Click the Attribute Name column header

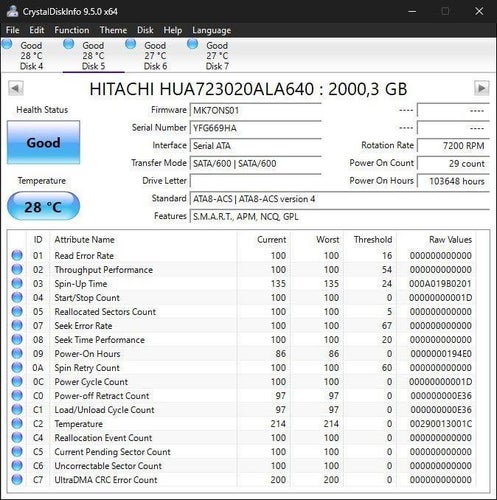(84, 239)
